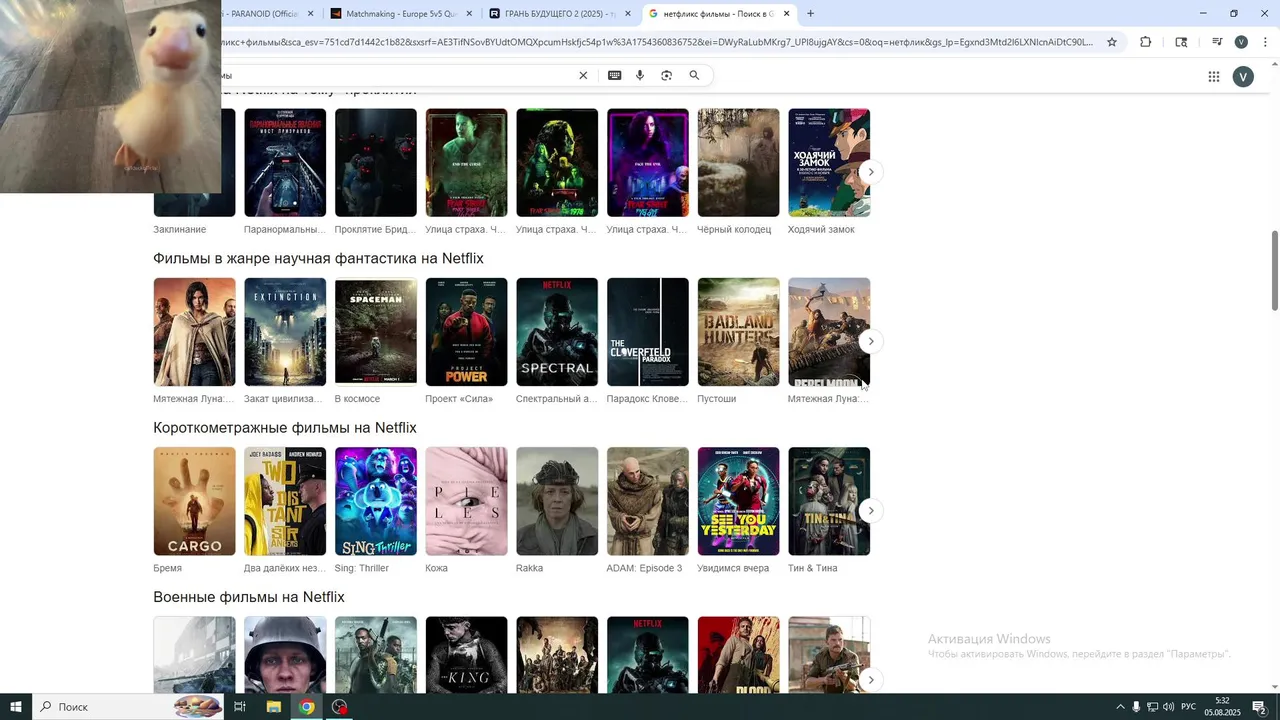Open the Кожа (Pieles) poster

[466, 501]
